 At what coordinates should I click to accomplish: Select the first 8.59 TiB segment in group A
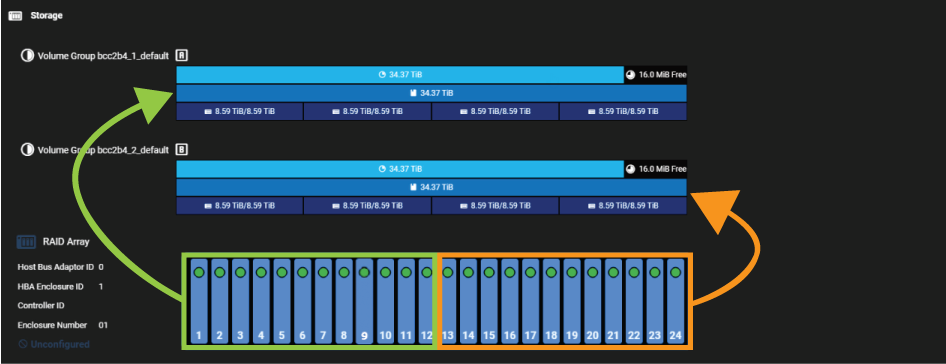point(240,112)
